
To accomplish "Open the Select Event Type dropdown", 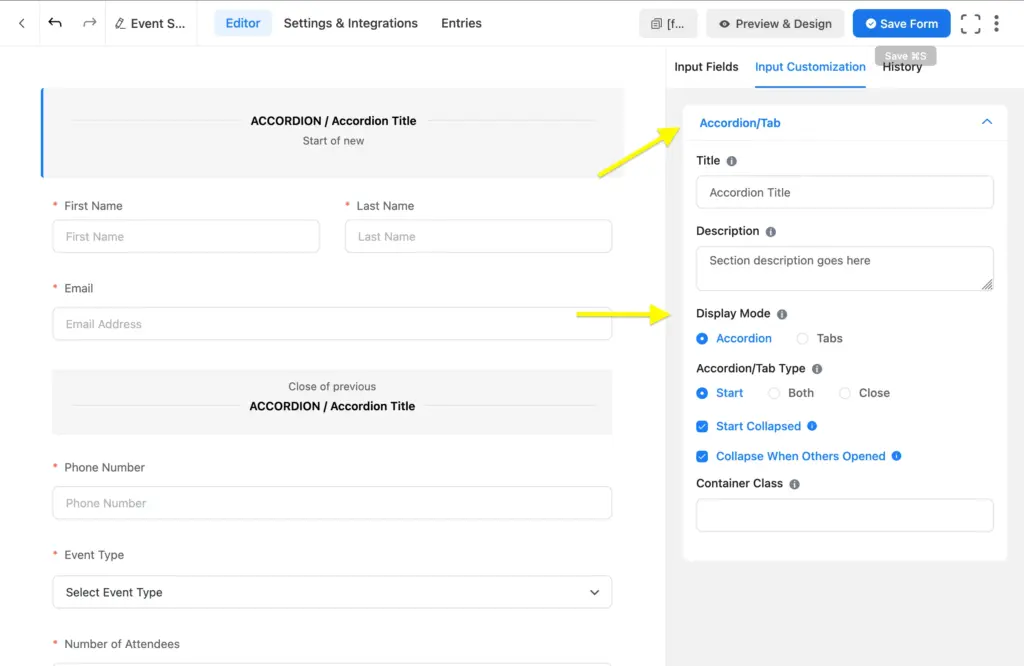I will click(x=332, y=592).
